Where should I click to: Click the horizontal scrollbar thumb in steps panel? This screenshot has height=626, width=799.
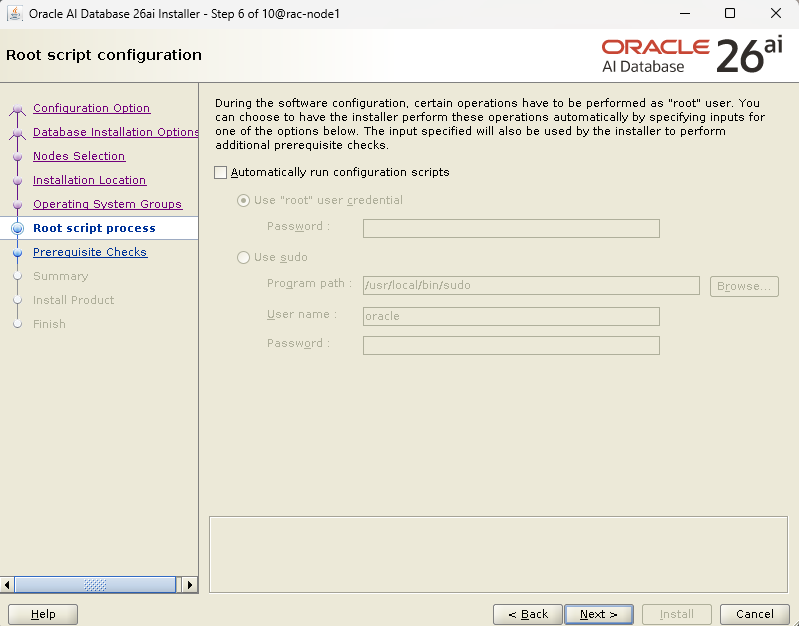click(95, 585)
